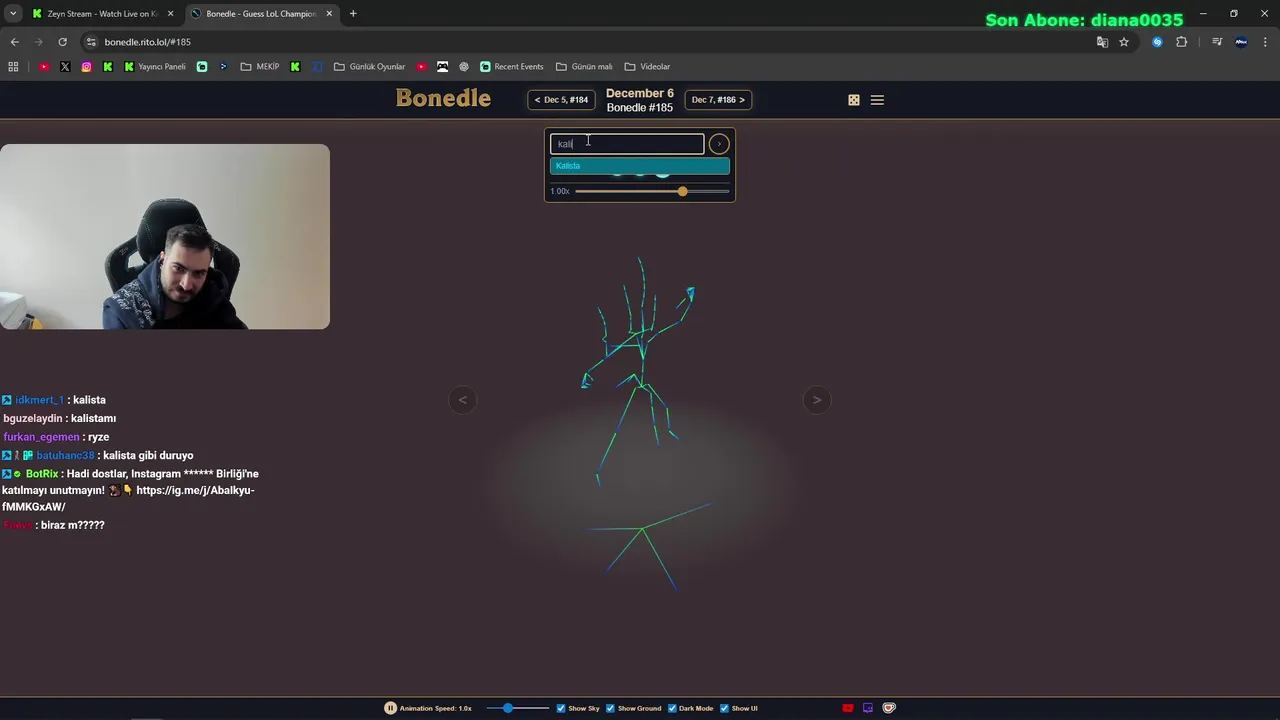Submit the guess with the arrow button

click(719, 144)
